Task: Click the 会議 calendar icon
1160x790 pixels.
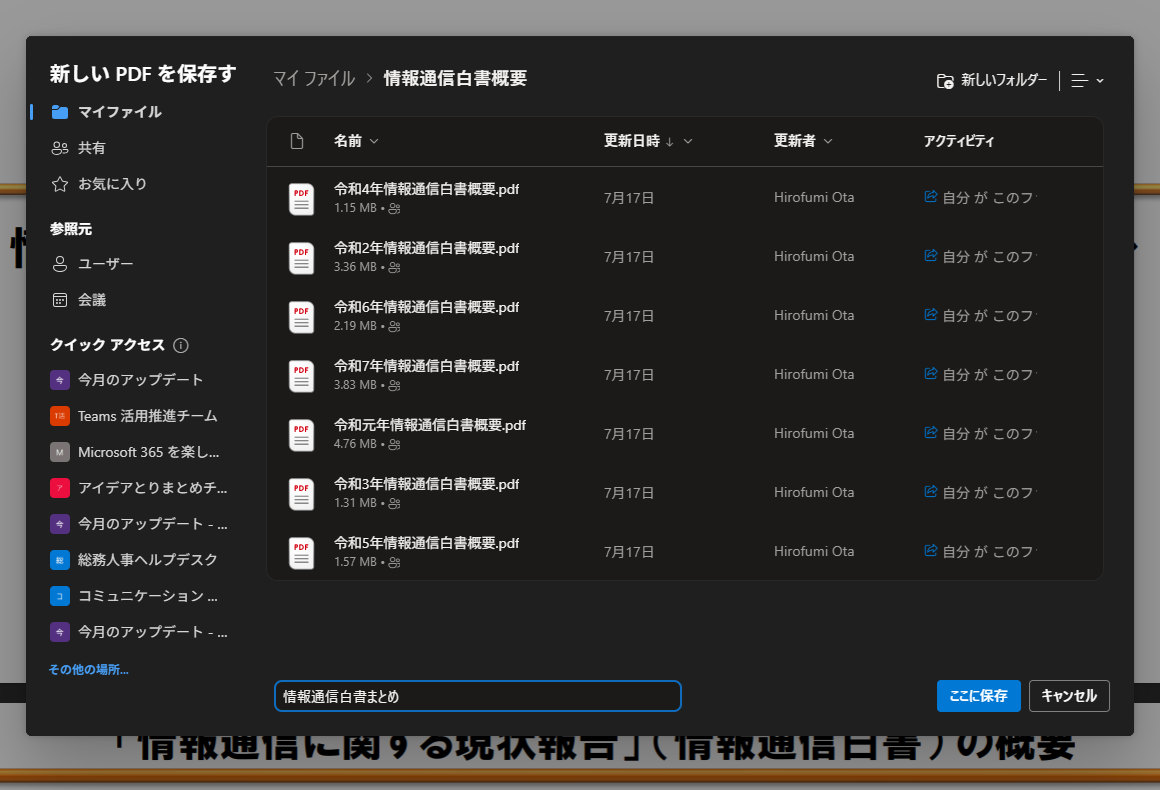Action: (x=60, y=300)
